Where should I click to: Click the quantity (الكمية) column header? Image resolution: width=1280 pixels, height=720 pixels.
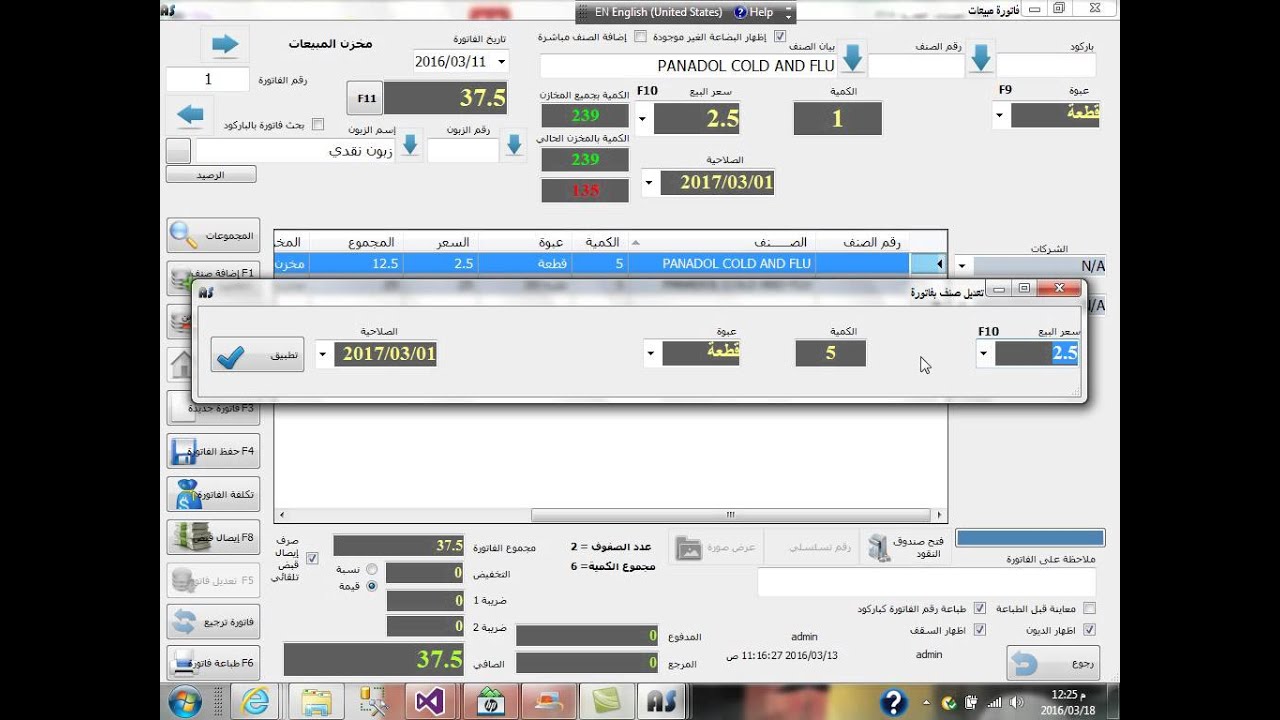(x=600, y=242)
